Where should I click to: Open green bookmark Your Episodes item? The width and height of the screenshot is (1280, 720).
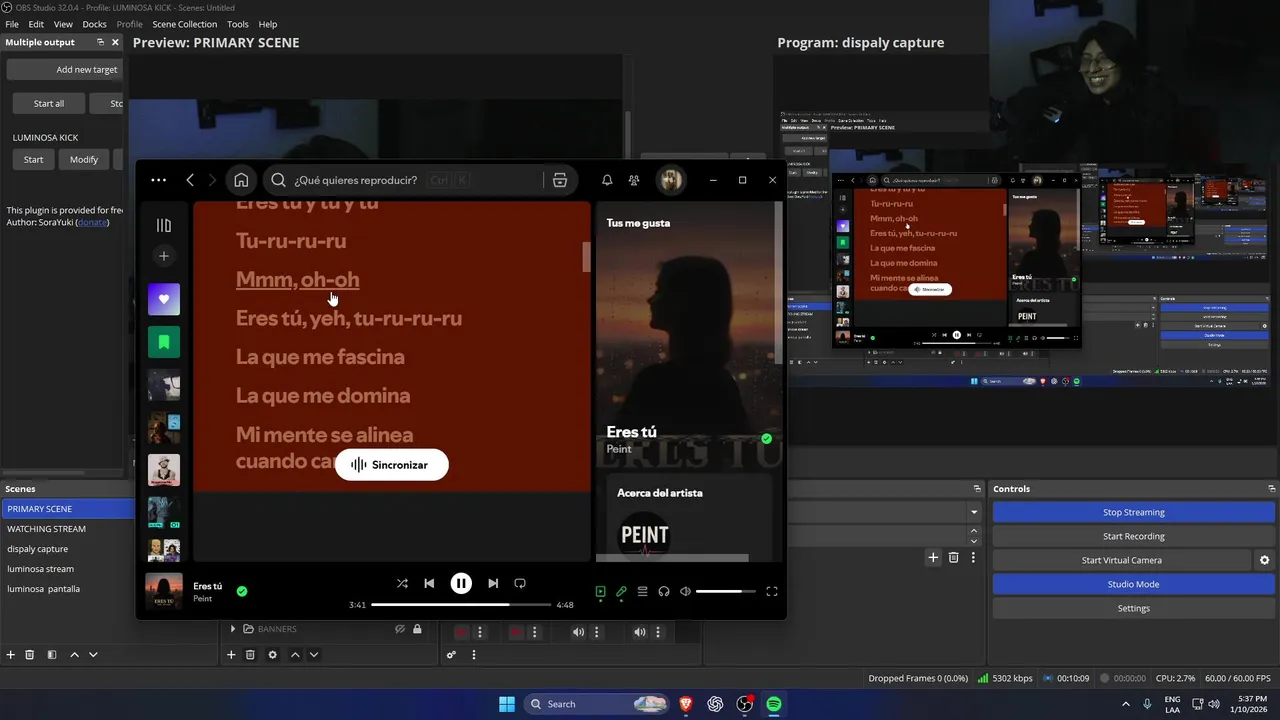point(164,342)
